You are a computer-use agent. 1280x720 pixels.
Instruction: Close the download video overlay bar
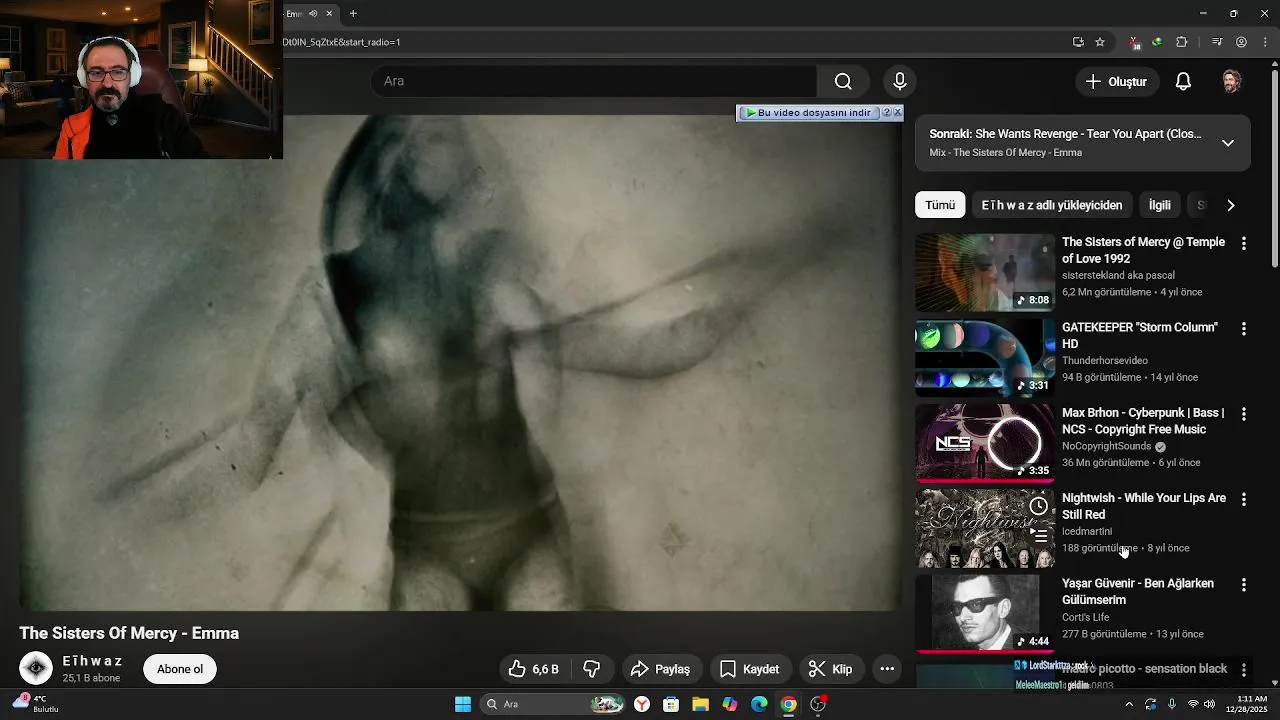897,113
